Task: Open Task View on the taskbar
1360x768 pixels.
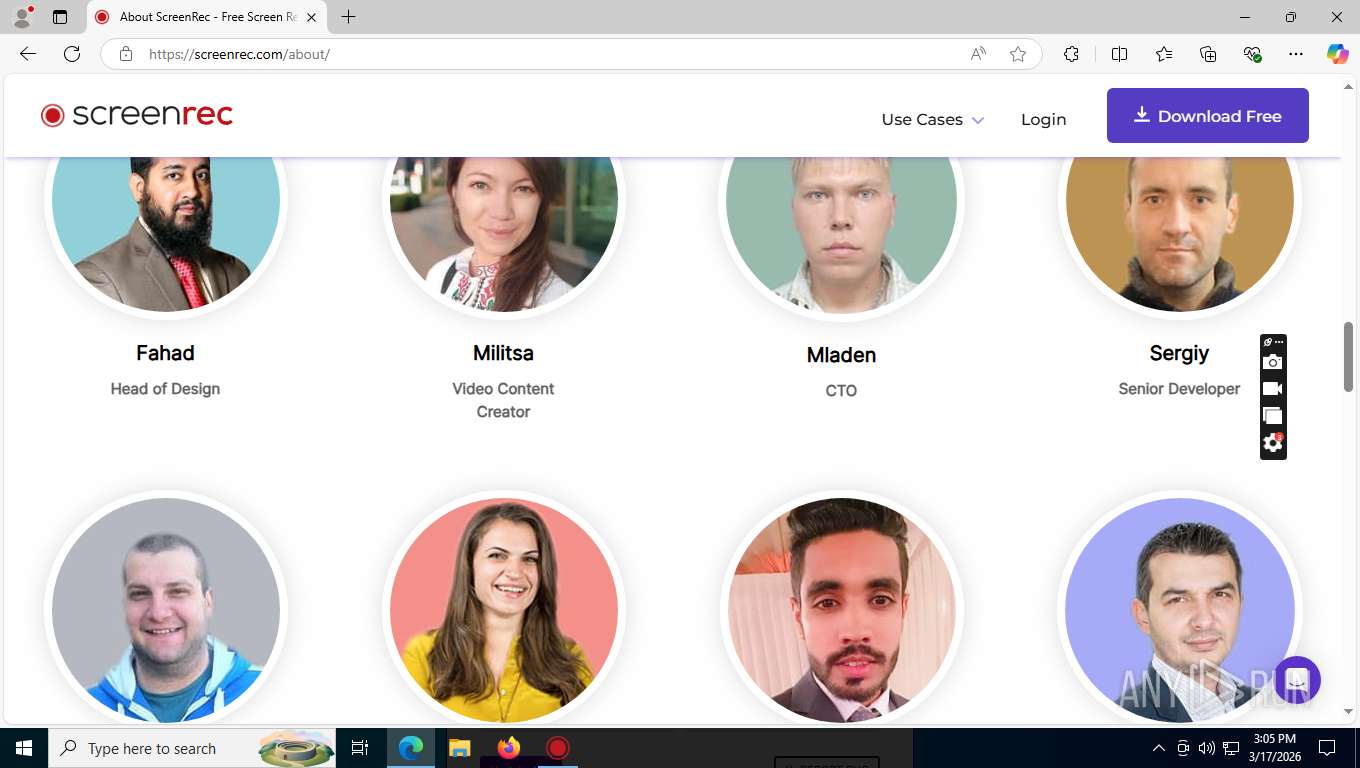Action: (x=360, y=748)
